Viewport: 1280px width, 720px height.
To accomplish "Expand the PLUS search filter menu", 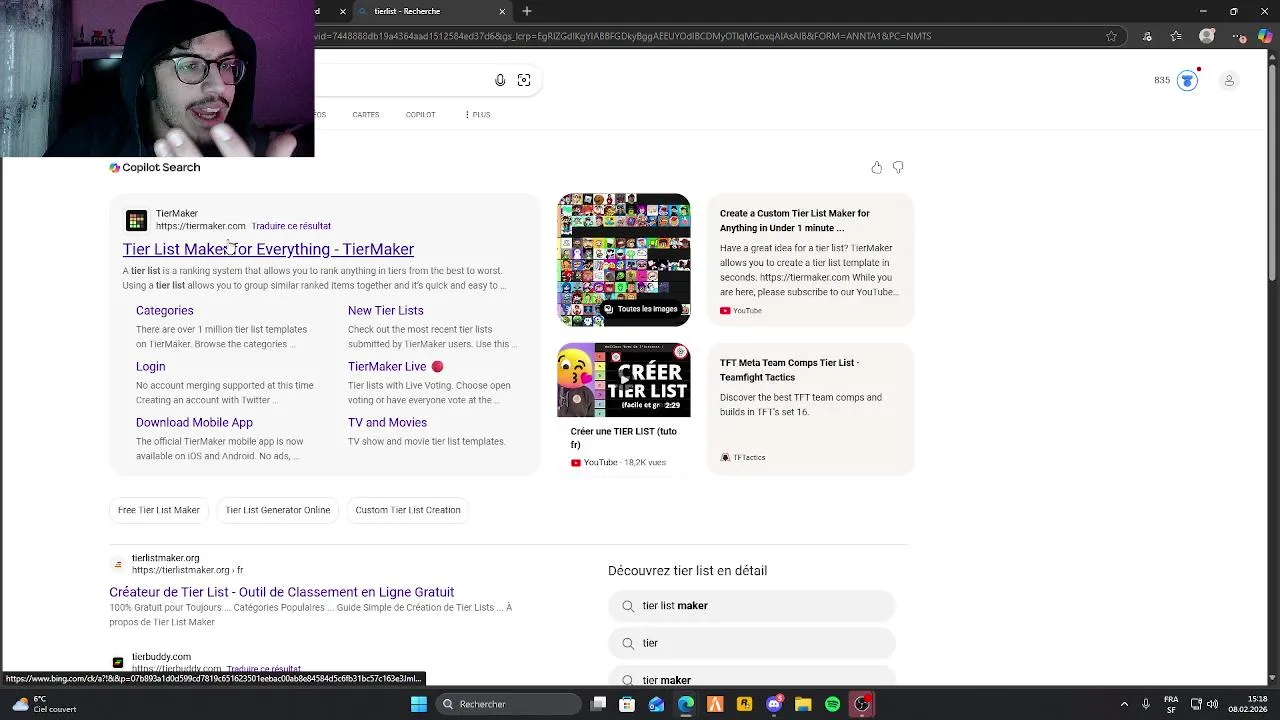I will [477, 115].
